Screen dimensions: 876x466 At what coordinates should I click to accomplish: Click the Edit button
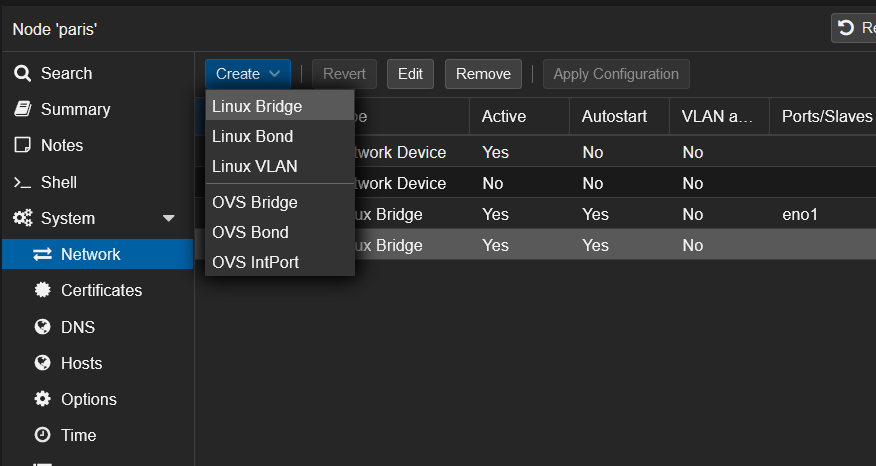410,74
